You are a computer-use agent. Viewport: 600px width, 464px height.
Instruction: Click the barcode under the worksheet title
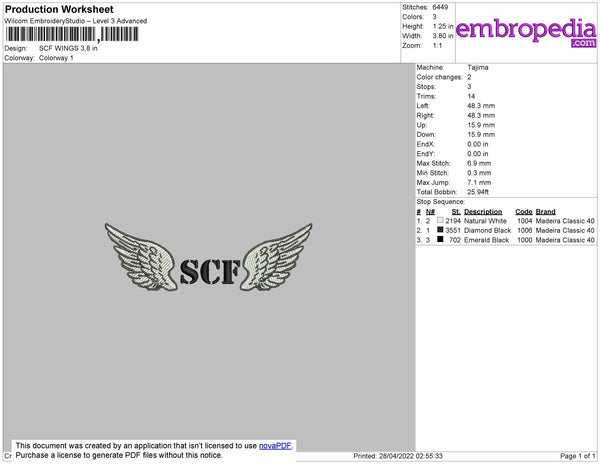pos(72,34)
